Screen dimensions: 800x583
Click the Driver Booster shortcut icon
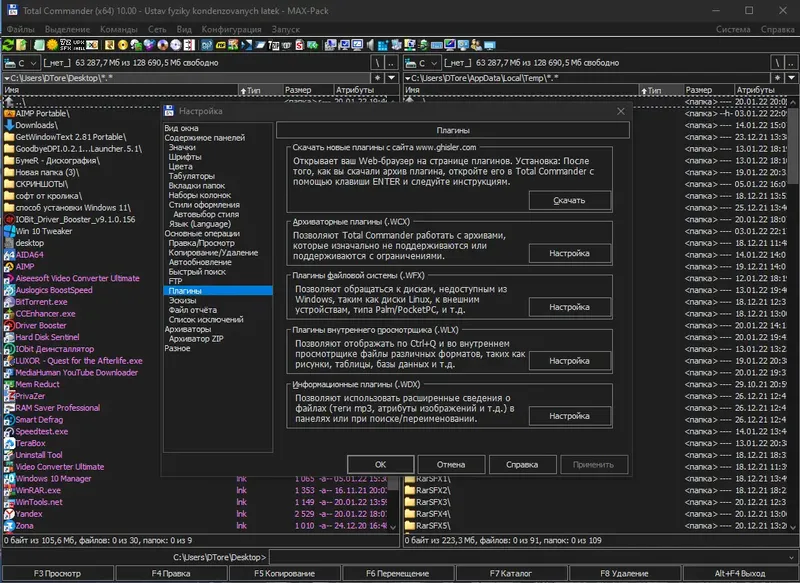pos(9,326)
